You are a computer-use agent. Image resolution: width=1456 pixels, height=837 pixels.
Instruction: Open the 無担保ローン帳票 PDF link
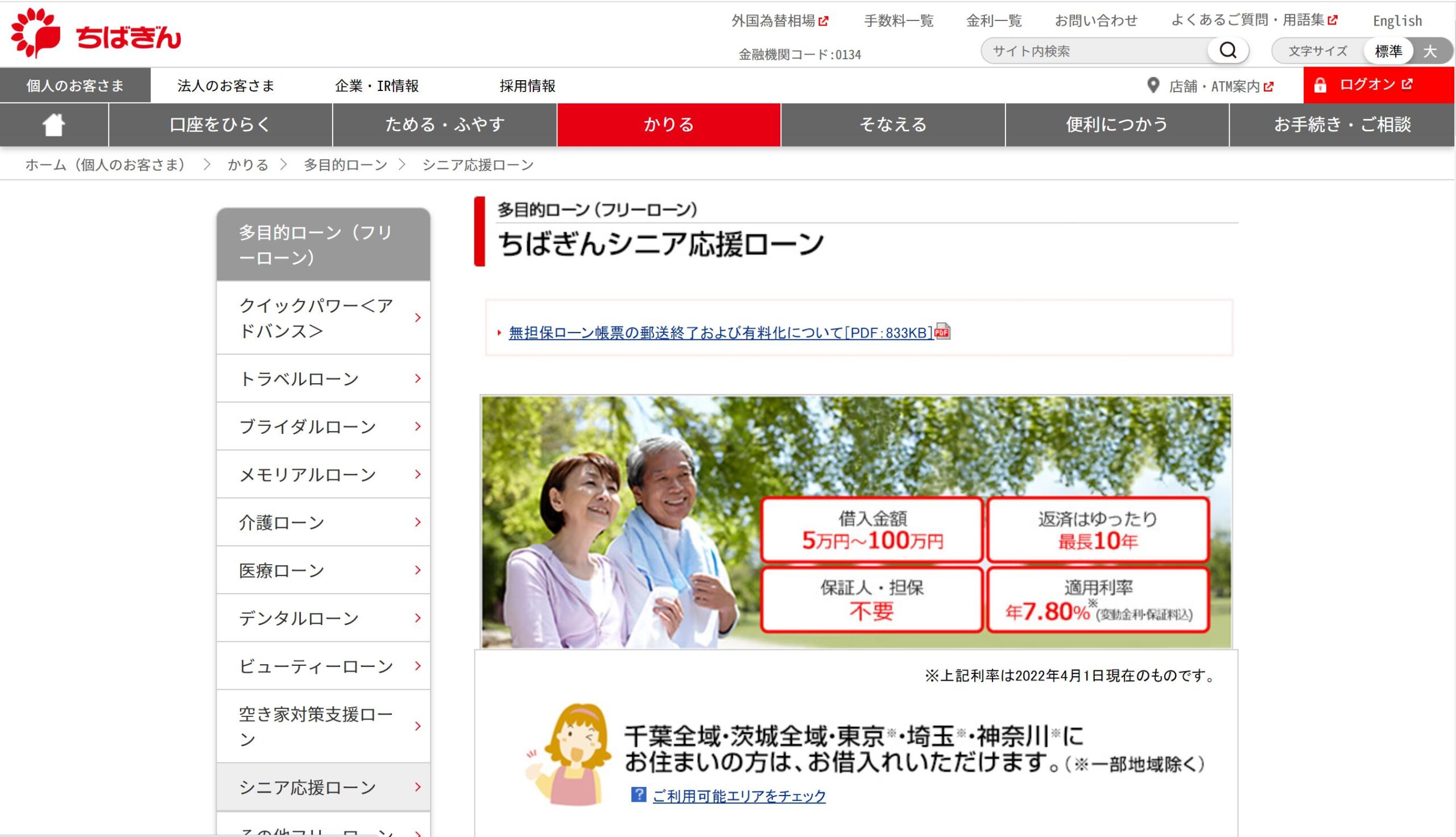click(721, 333)
